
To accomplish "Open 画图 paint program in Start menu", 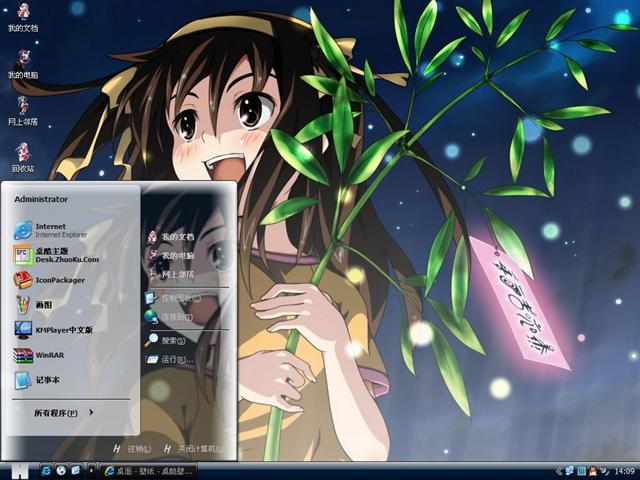I will pos(33,304).
